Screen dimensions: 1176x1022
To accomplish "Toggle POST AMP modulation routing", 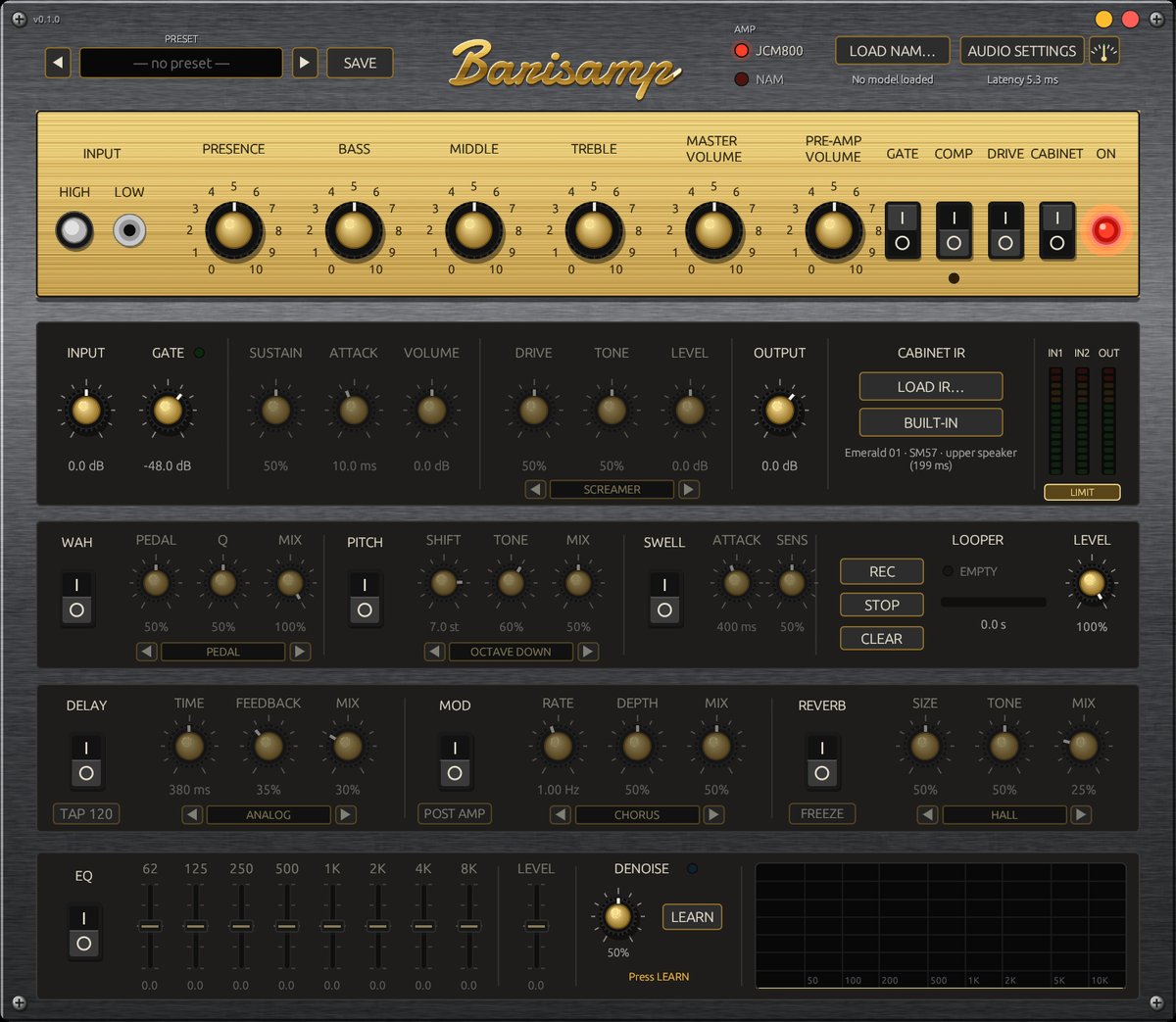I will (455, 813).
